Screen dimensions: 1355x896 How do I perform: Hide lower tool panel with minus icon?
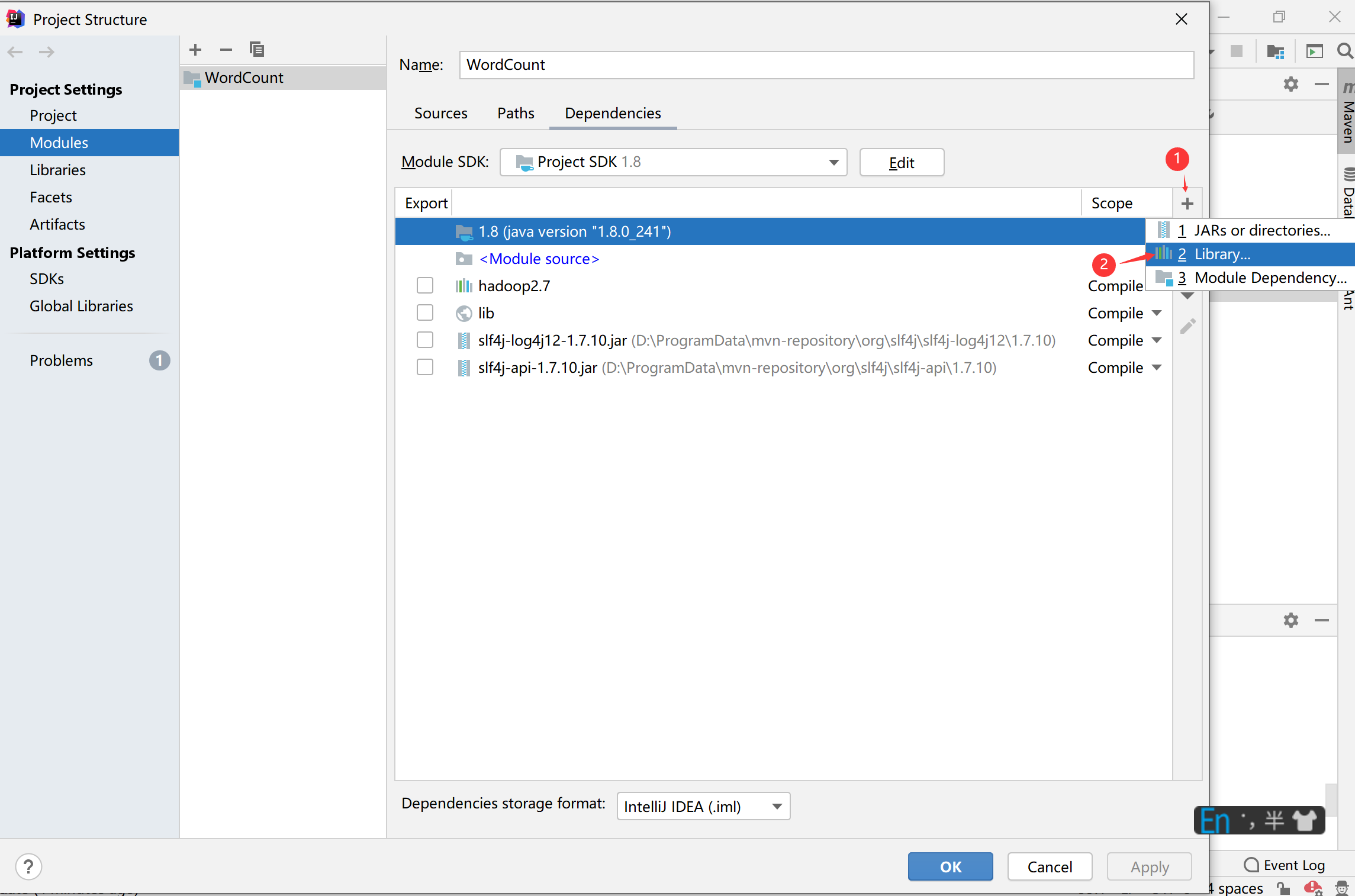tap(1322, 620)
